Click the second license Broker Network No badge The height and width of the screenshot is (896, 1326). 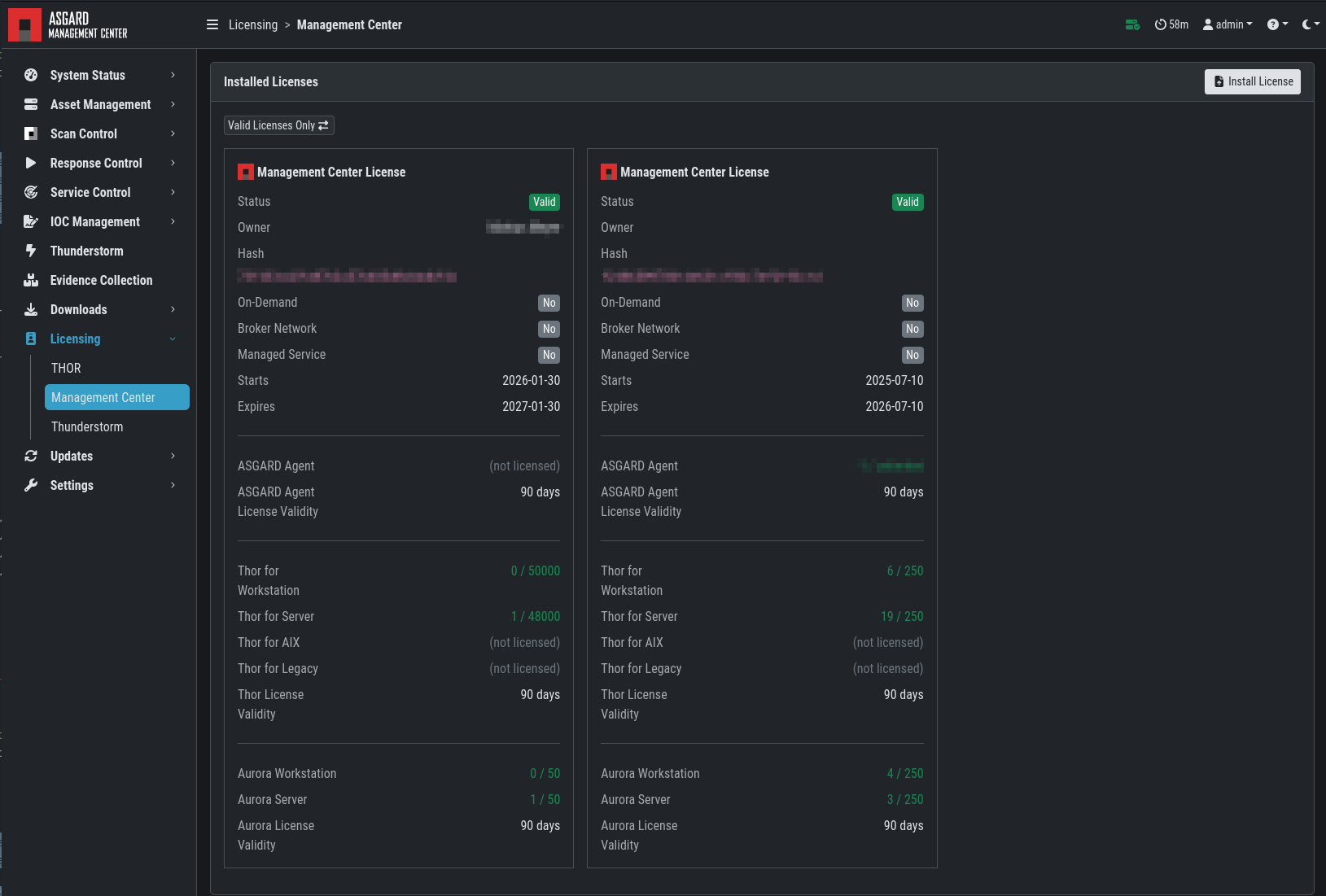pos(912,329)
